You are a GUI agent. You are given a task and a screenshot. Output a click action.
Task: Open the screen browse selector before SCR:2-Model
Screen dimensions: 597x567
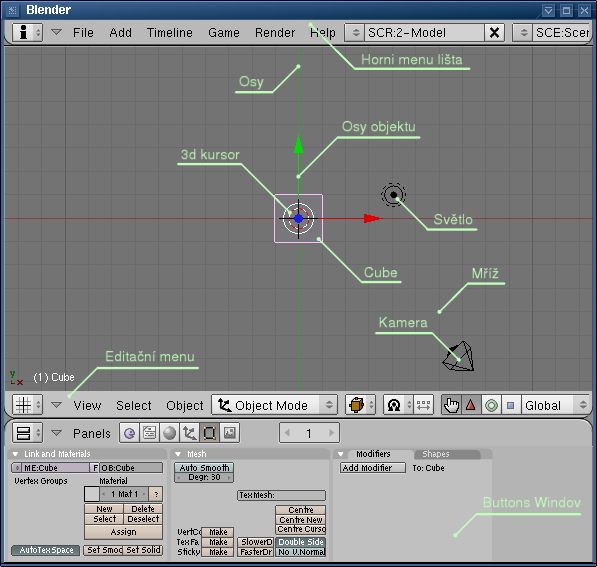(x=354, y=33)
